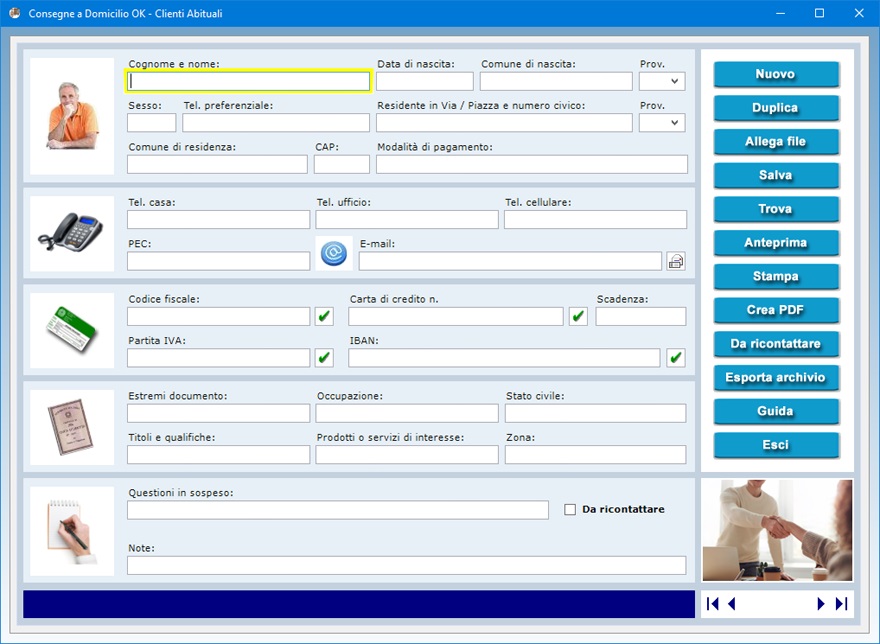This screenshot has height=644, width=880.
Task: Click the Nuovo button
Action: point(776,74)
